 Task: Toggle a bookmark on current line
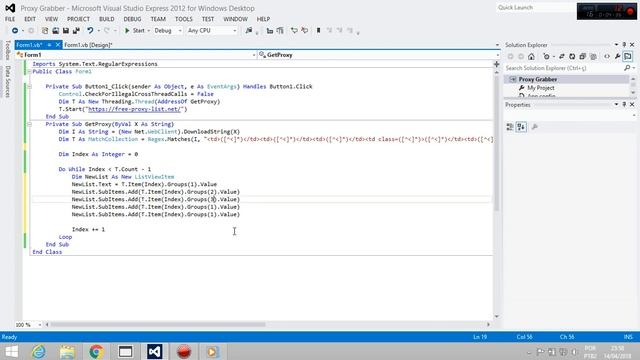click(318, 31)
